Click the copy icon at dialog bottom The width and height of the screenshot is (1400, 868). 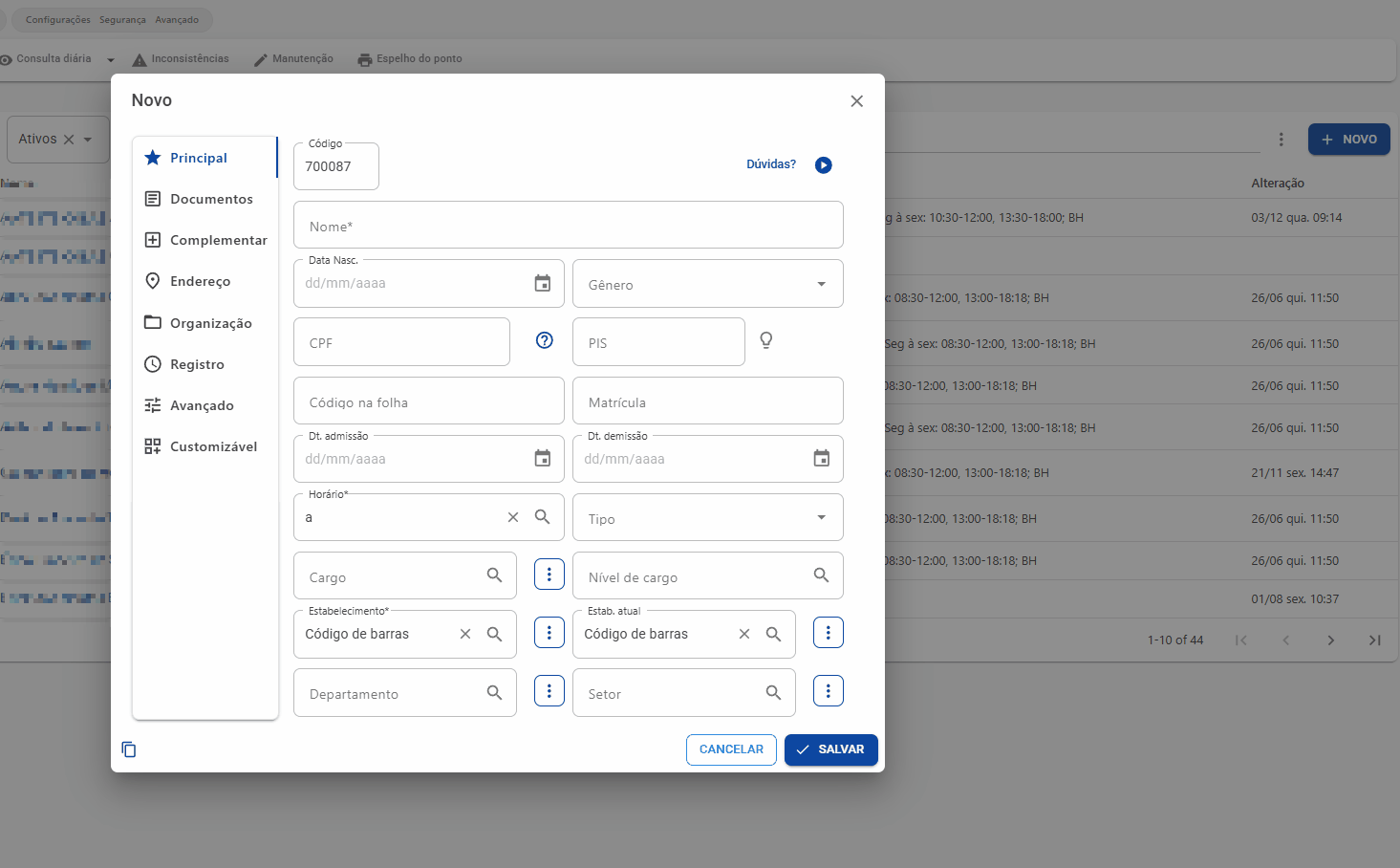(129, 749)
